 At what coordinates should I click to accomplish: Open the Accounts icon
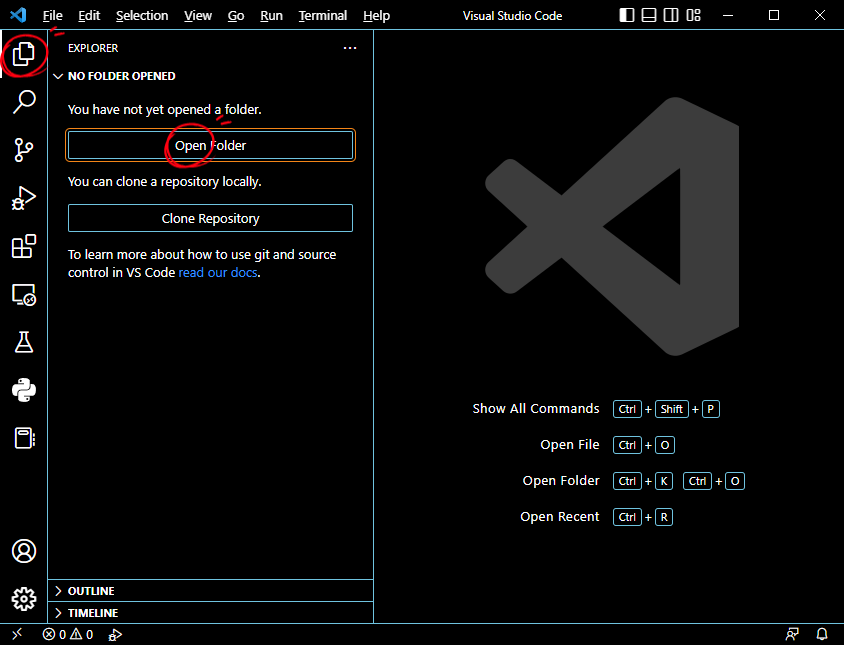24,551
